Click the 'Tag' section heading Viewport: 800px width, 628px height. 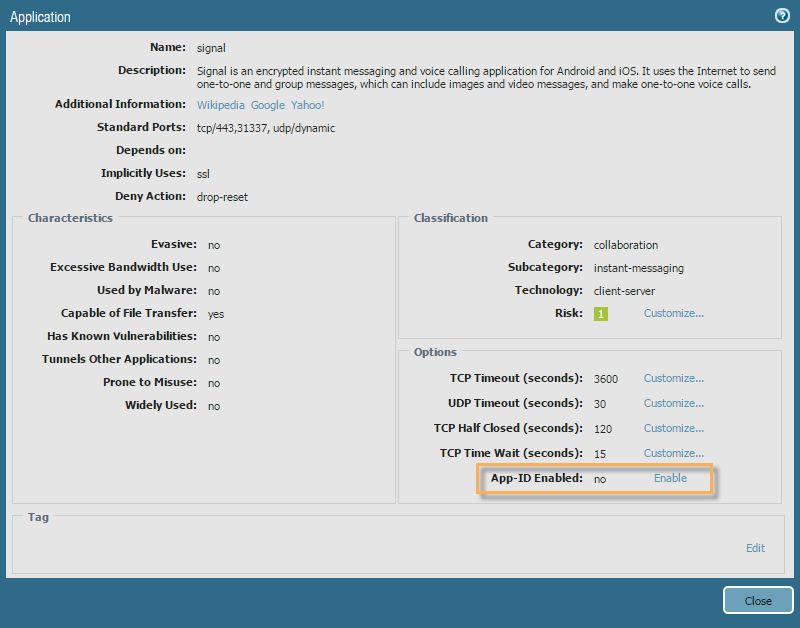[x=38, y=517]
